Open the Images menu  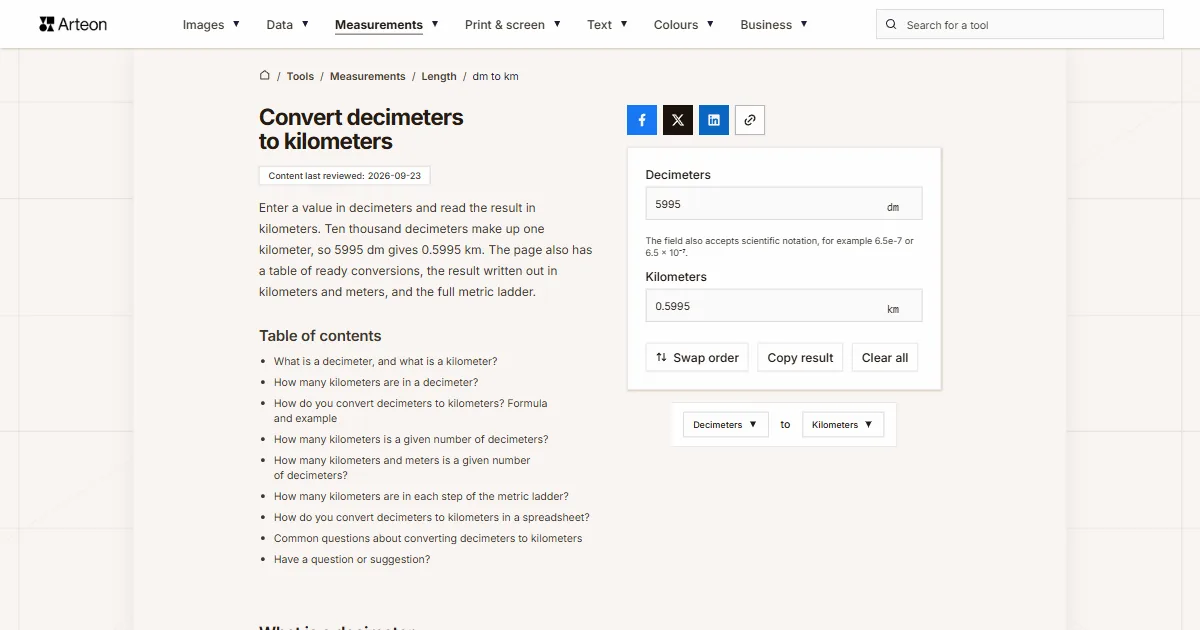click(211, 25)
